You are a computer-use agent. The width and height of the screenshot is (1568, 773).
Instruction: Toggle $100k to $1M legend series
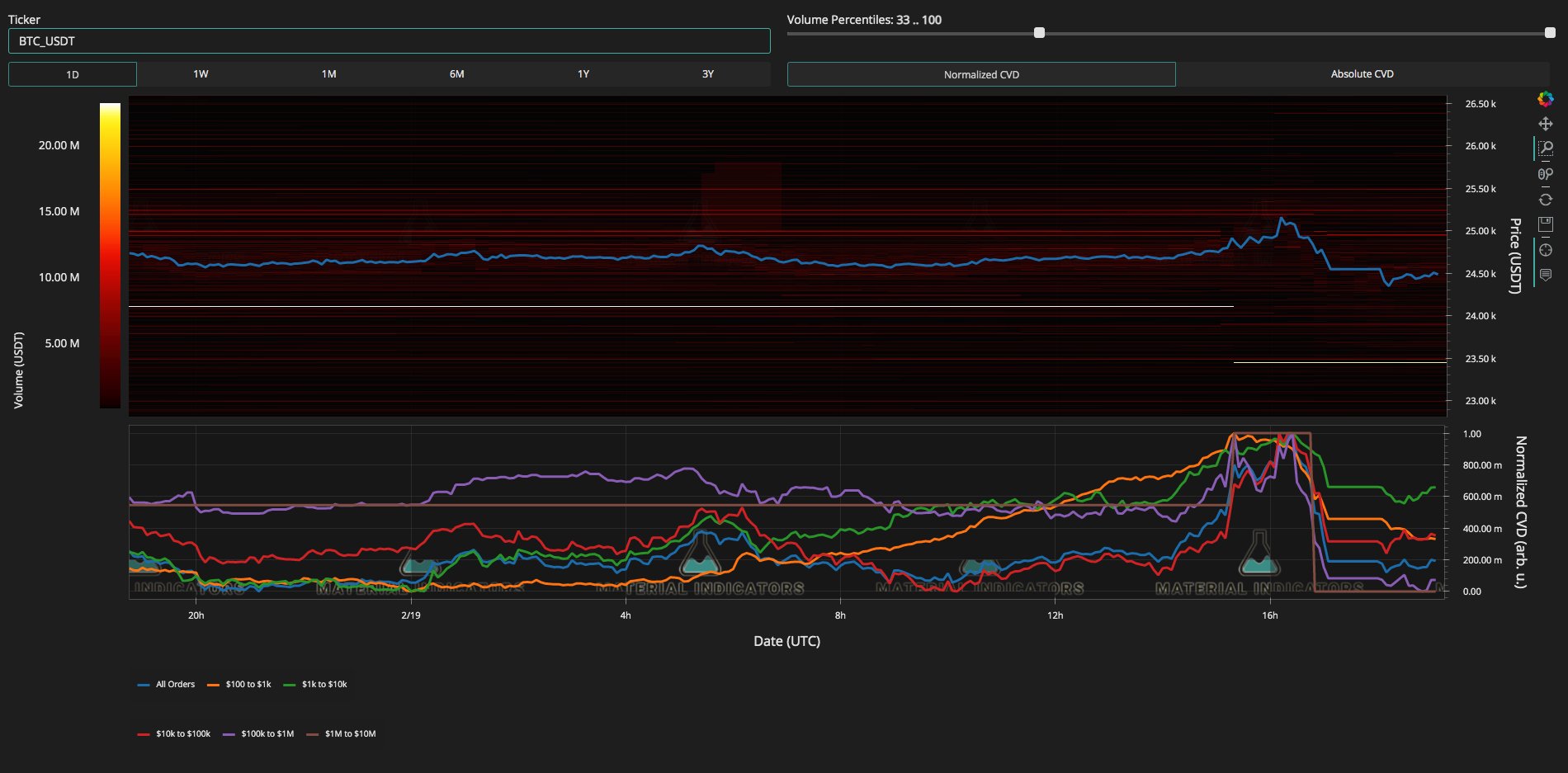coord(257,733)
